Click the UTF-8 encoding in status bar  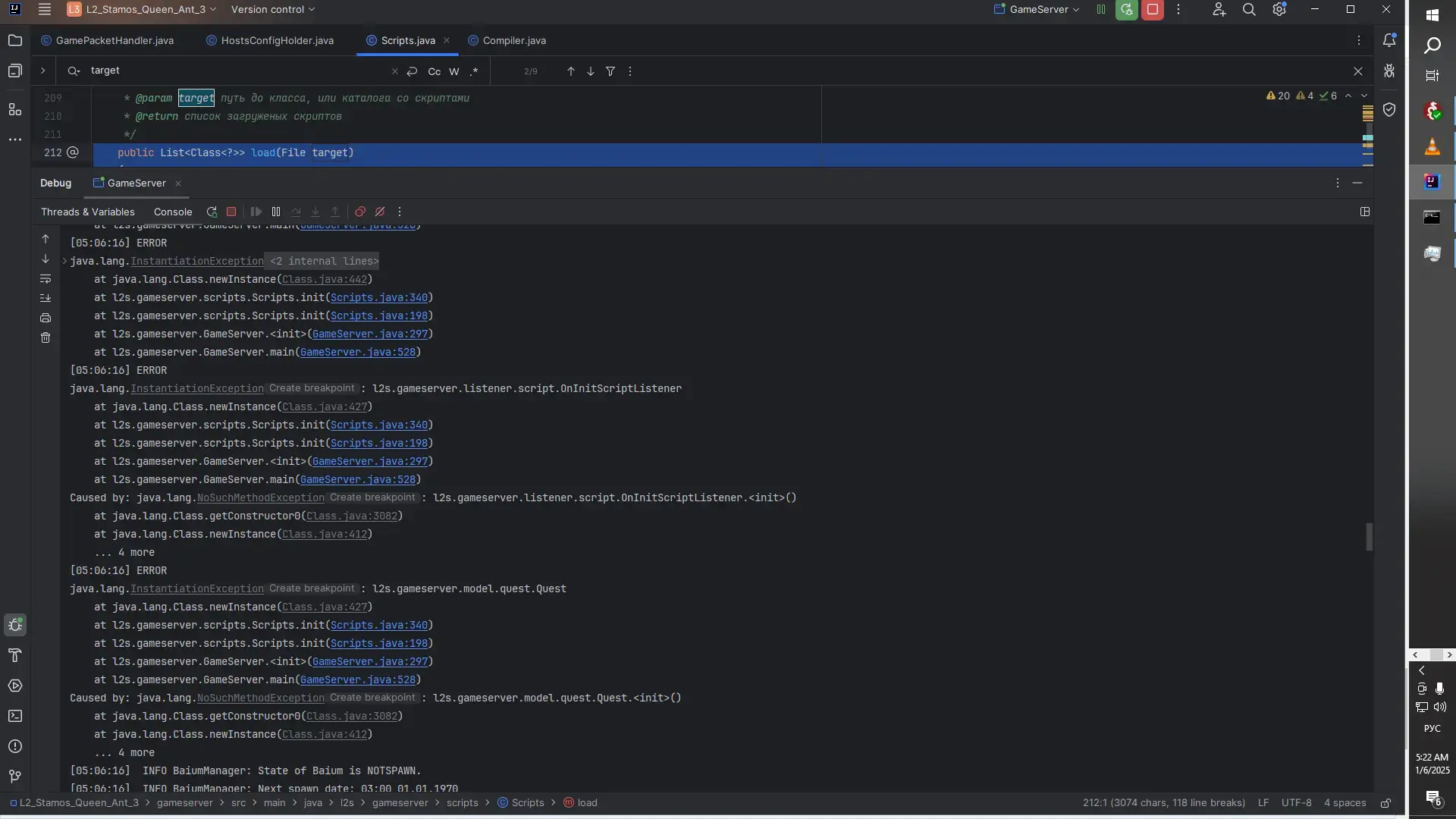point(1296,803)
